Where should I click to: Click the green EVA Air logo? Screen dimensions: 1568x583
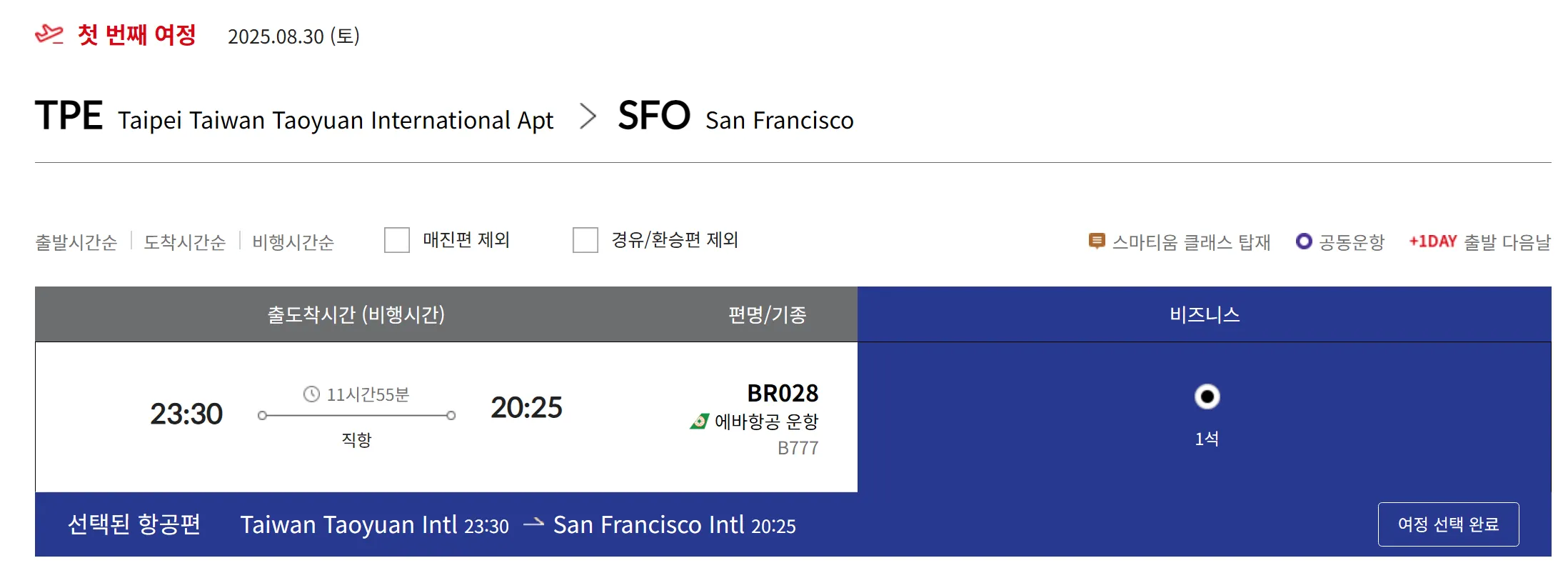click(x=699, y=422)
